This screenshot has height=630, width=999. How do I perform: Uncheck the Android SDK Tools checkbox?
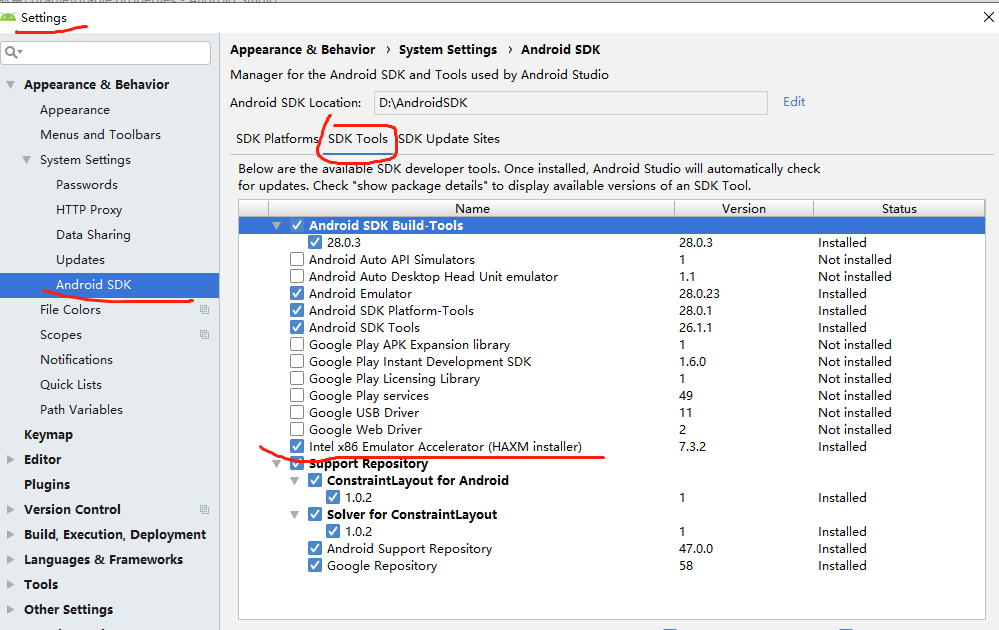pyautogui.click(x=297, y=327)
